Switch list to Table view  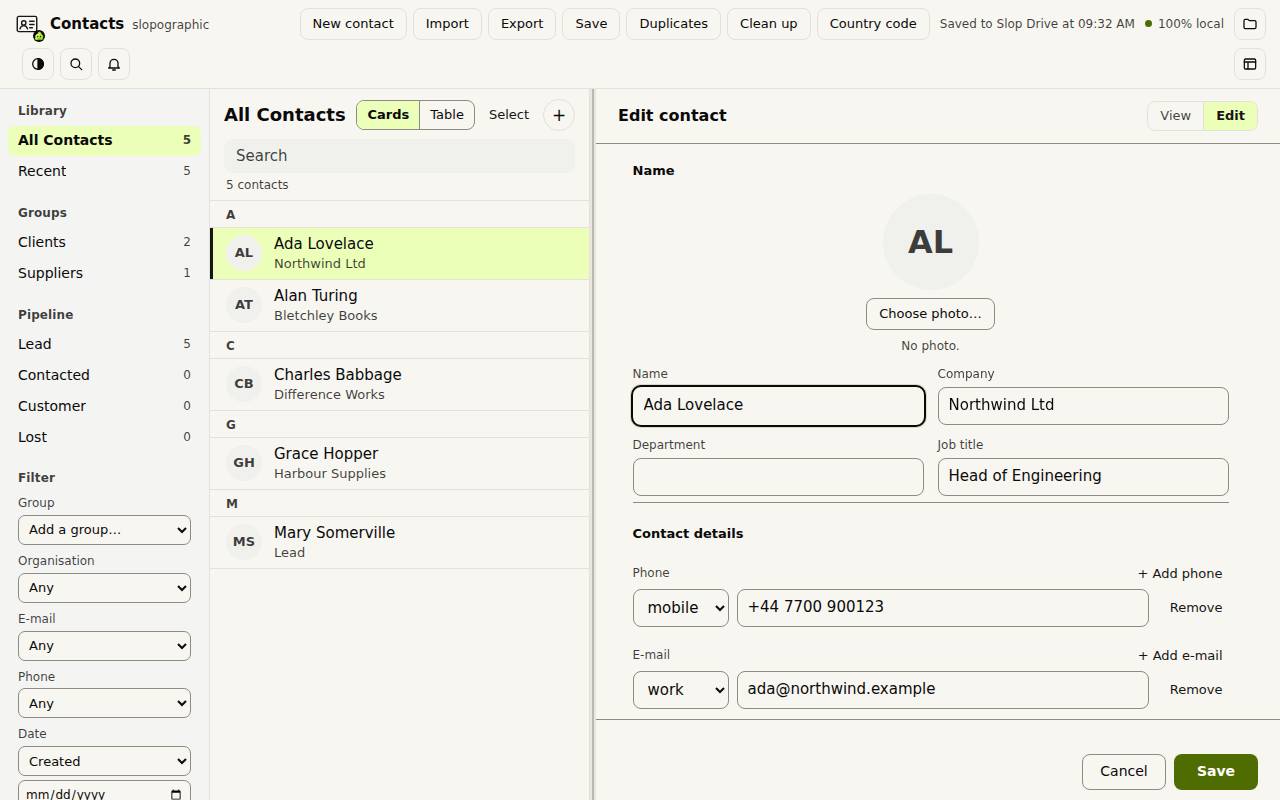[447, 115]
